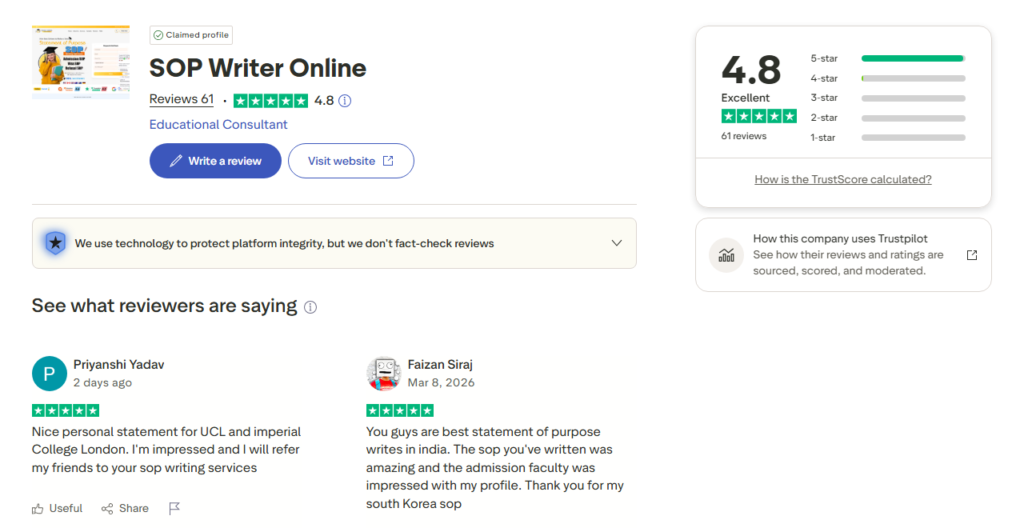Open the 'Educational Consultant' category link
The height and width of the screenshot is (528, 1024).
coord(218,125)
